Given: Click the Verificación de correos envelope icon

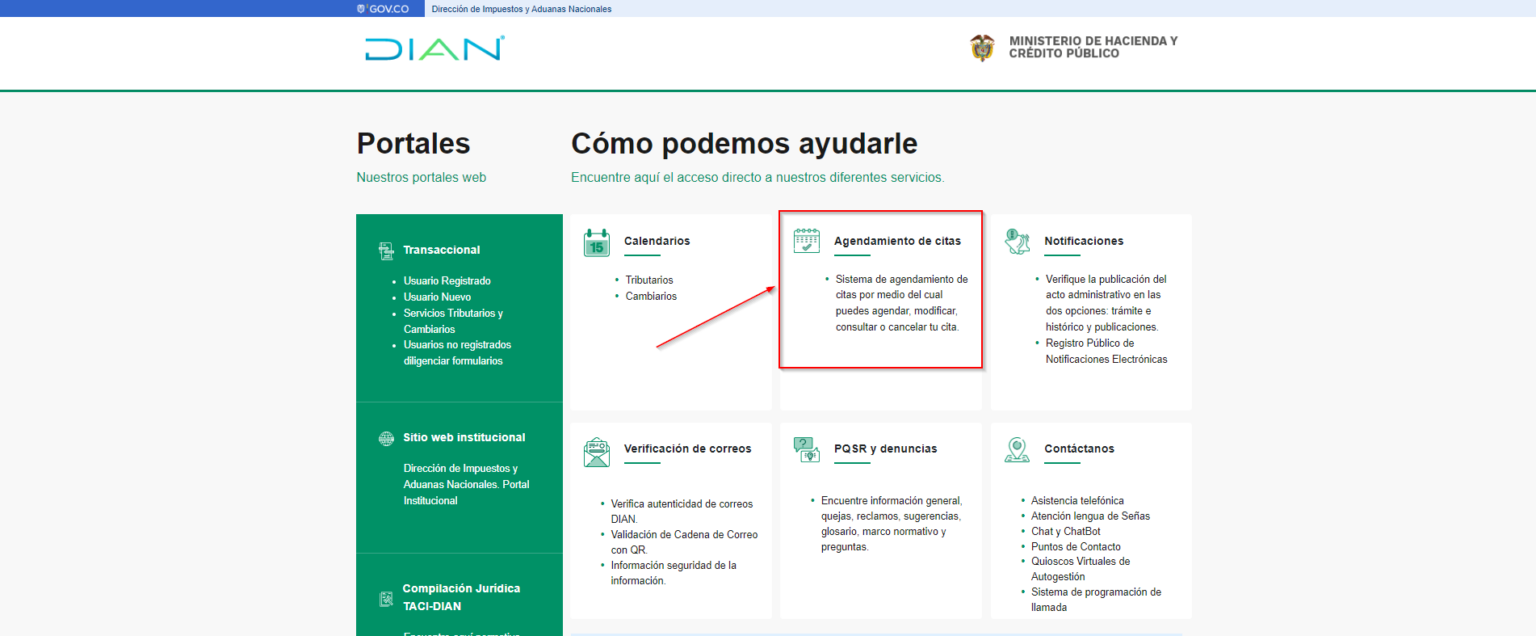Looking at the screenshot, I should (595, 452).
